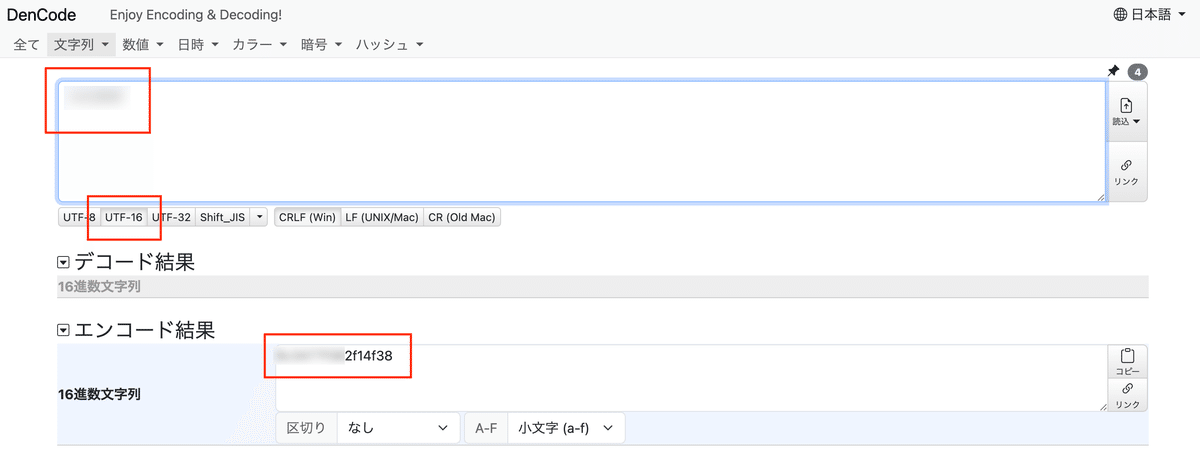Open the ハッシュ dropdown menu

391,45
